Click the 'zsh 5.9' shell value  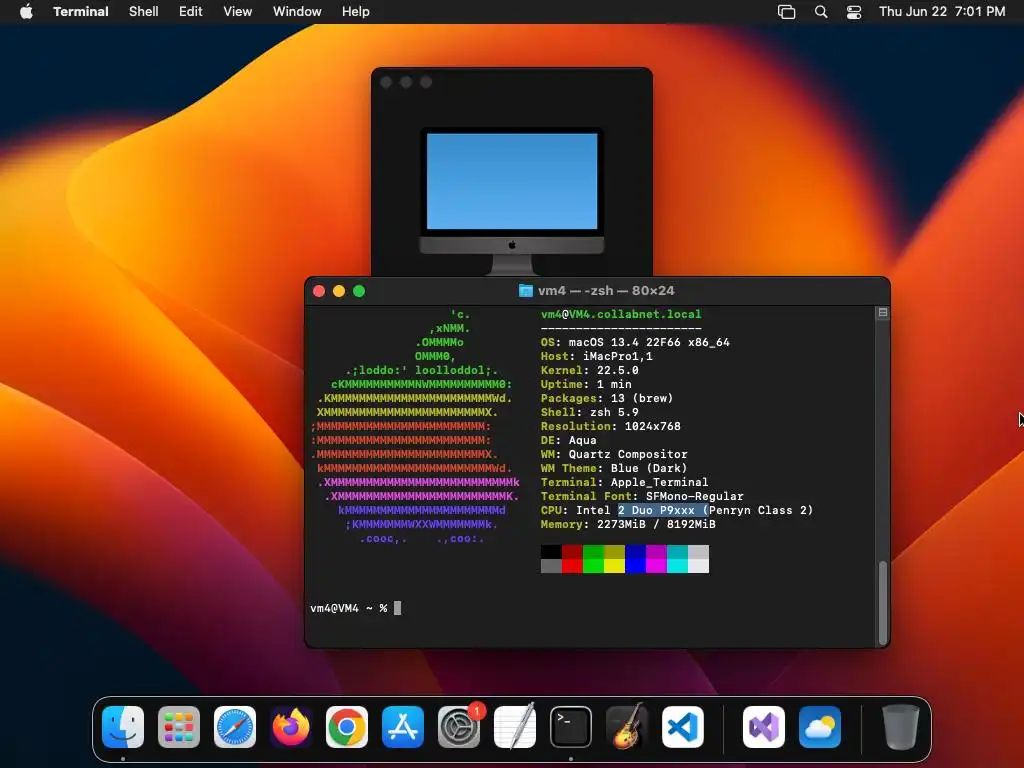click(615, 413)
